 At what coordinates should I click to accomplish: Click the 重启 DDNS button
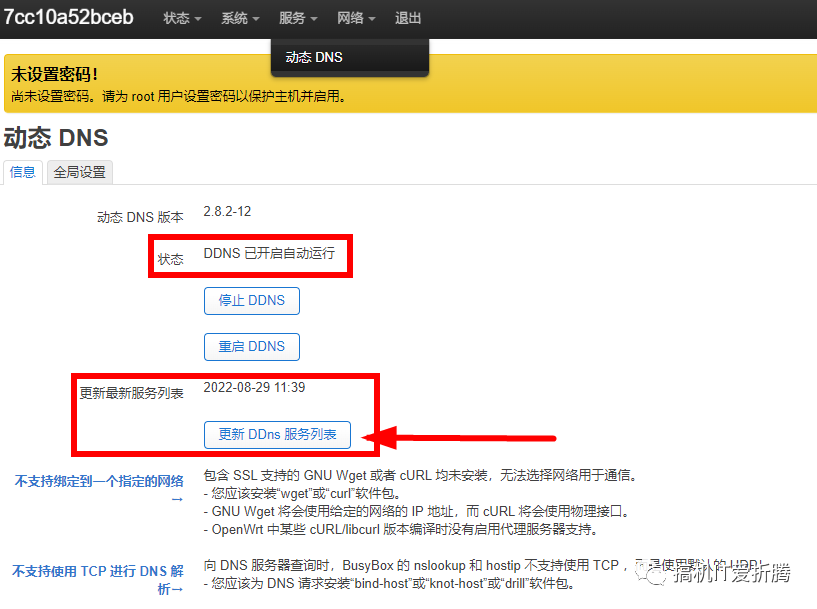(251, 346)
